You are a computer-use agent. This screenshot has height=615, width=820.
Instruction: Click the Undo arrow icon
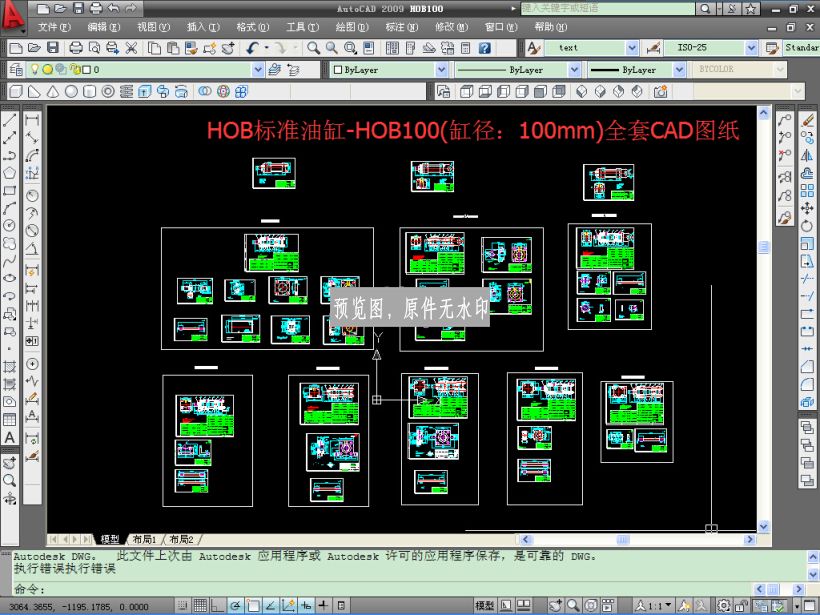pyautogui.click(x=252, y=48)
